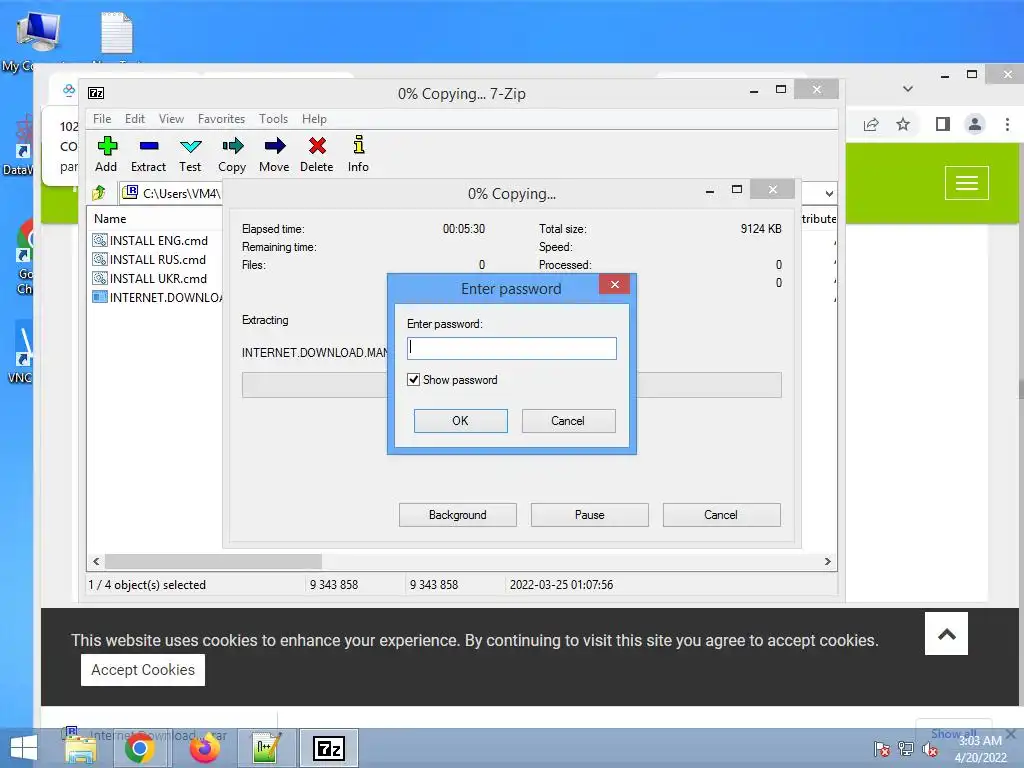Open the File menu in 7-Zip
Screen dimensions: 1024x768
coord(102,119)
